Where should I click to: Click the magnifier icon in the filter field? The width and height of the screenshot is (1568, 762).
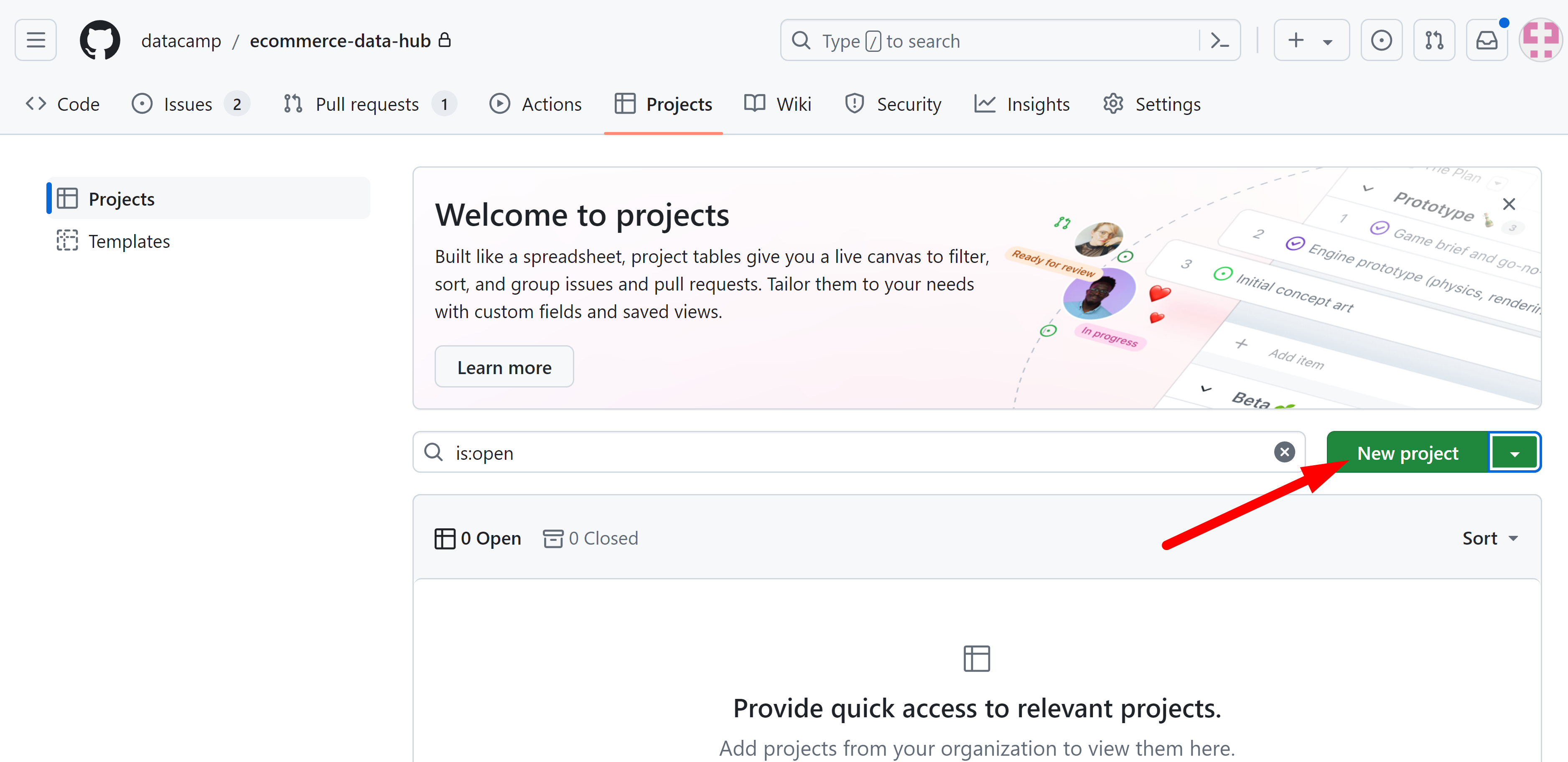(433, 452)
